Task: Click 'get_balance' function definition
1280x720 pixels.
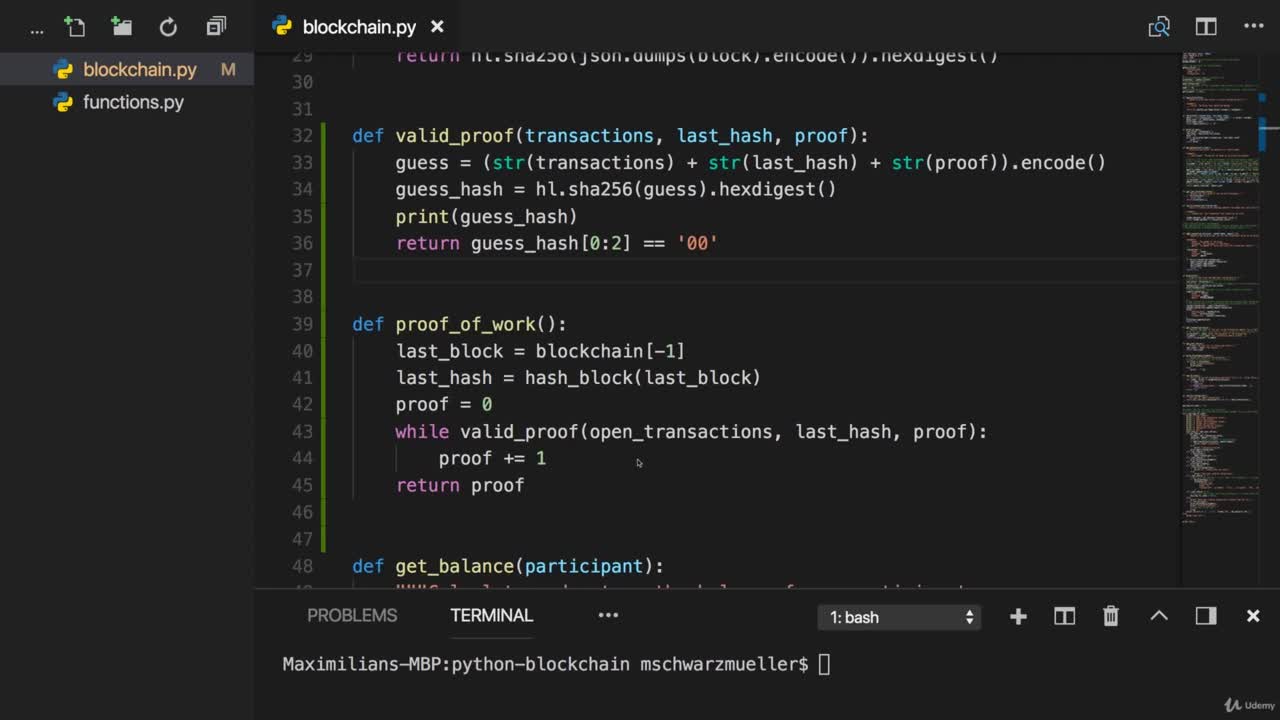Action: click(x=454, y=566)
